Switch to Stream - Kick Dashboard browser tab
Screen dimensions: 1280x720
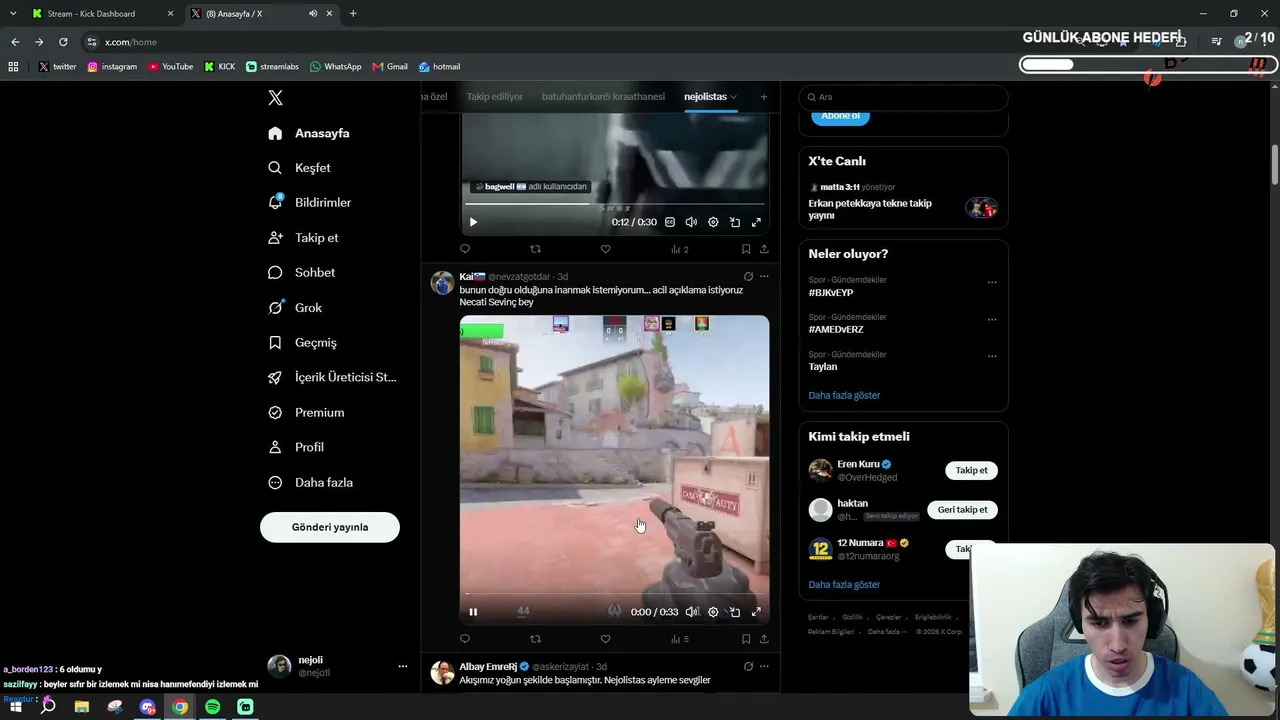click(103, 14)
